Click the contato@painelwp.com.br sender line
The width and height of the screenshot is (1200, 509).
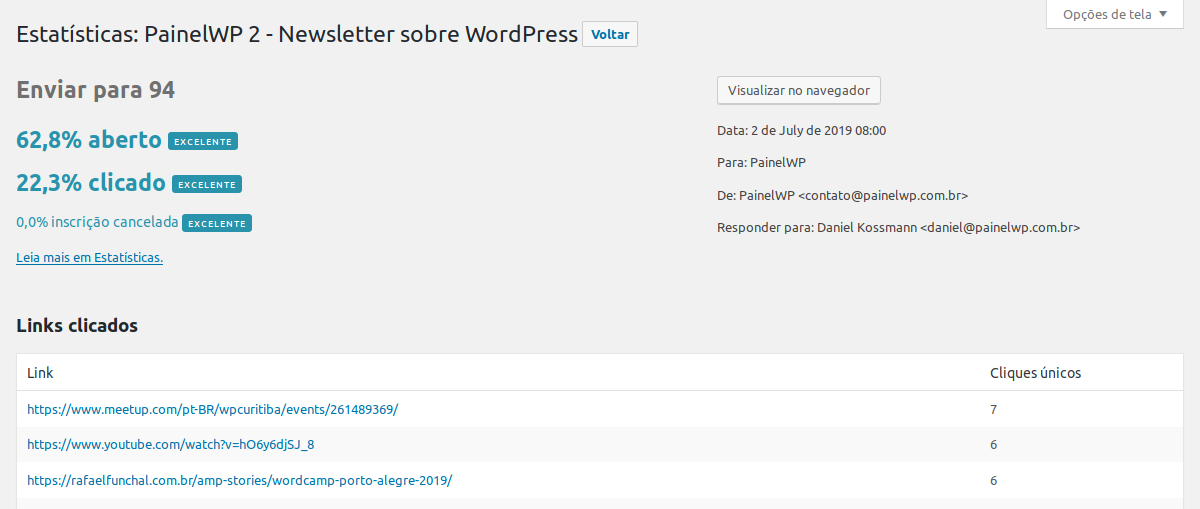(842, 195)
